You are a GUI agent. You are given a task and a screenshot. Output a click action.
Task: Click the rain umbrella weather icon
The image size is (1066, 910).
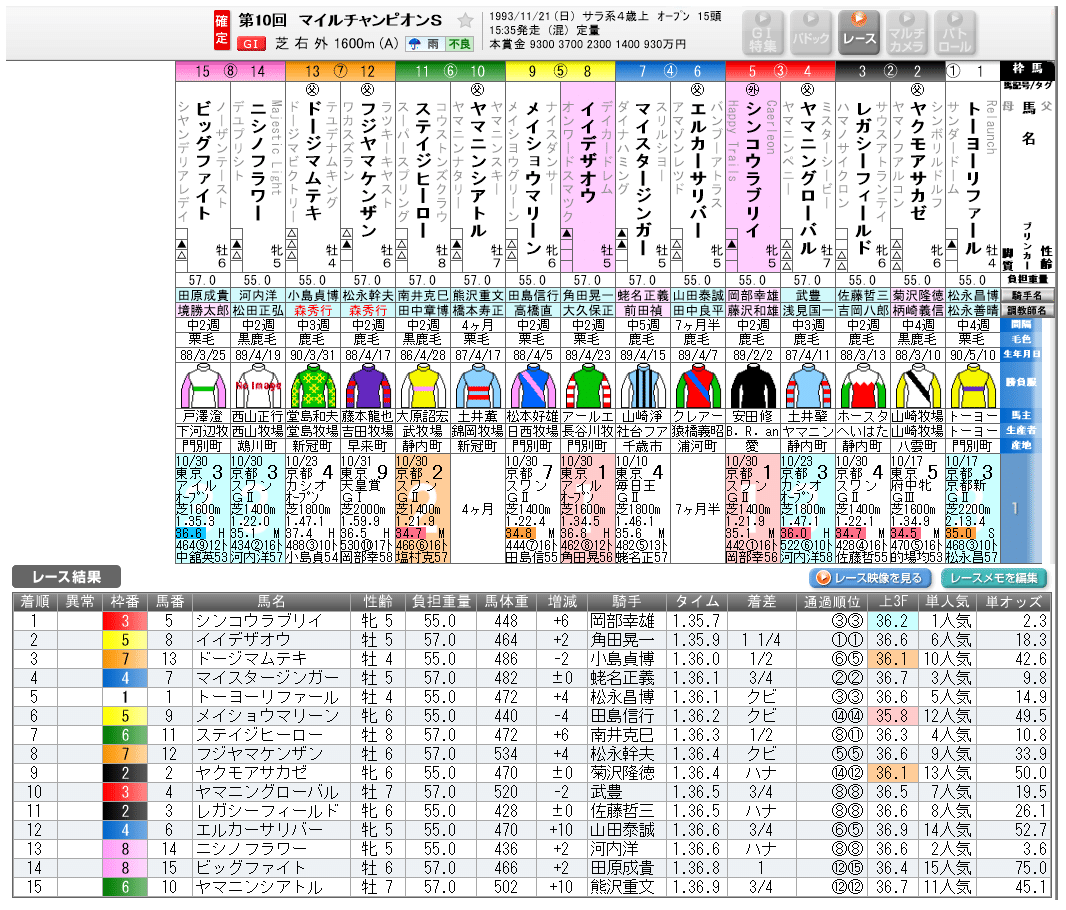(414, 44)
